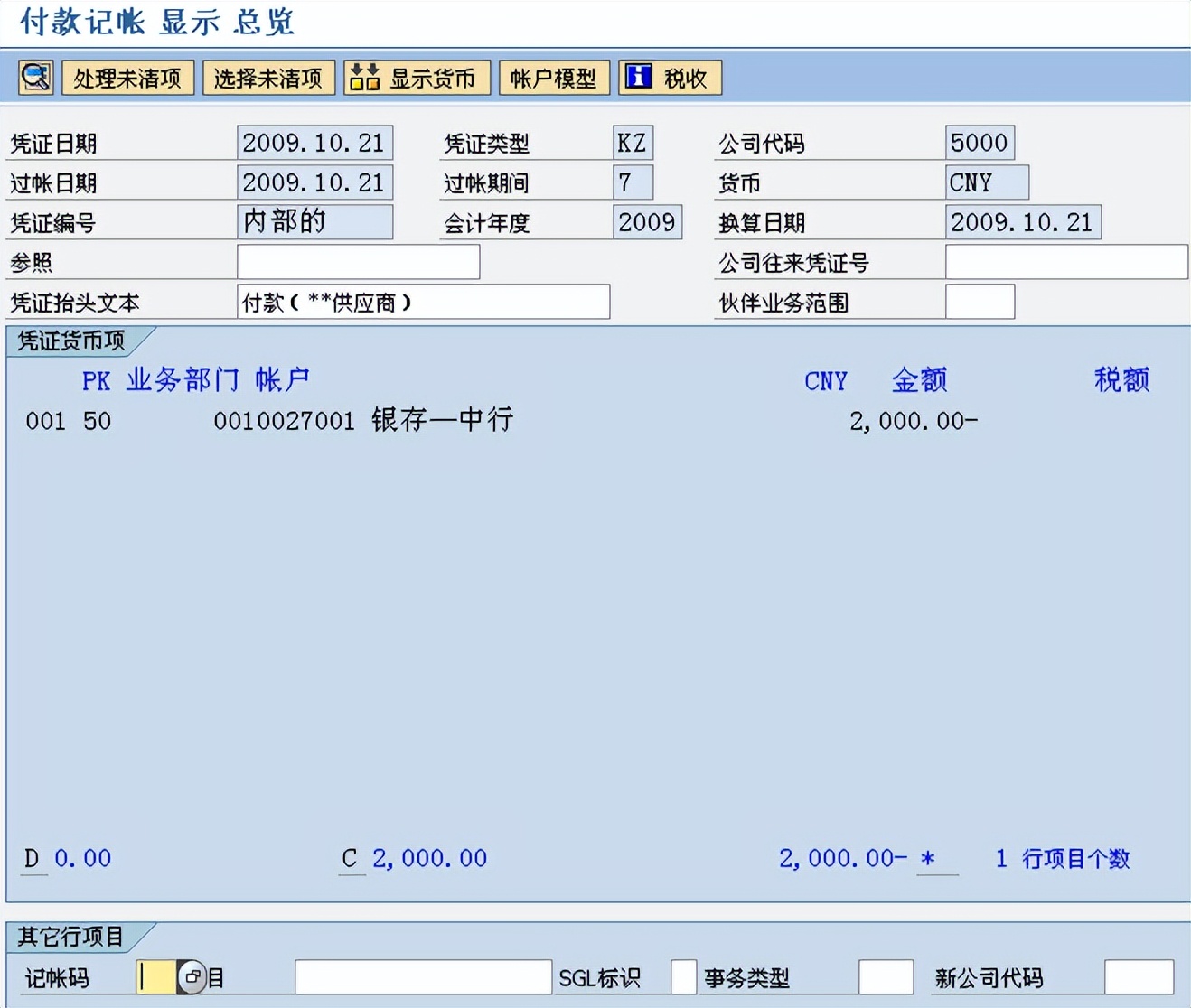
Task: Open possible entries icon beside 记帐码 field
Action: [192, 976]
